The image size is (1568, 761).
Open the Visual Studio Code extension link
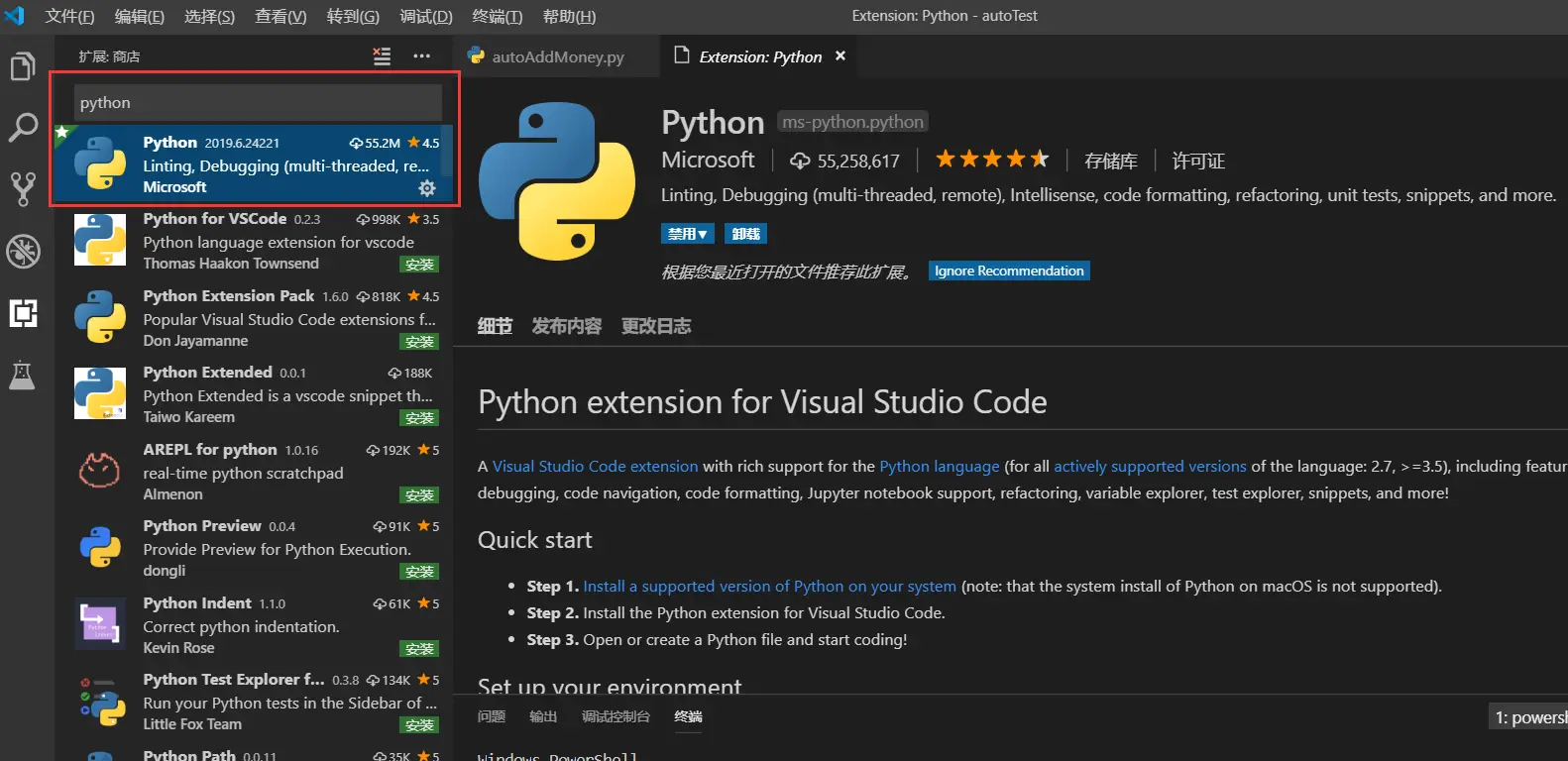point(595,466)
